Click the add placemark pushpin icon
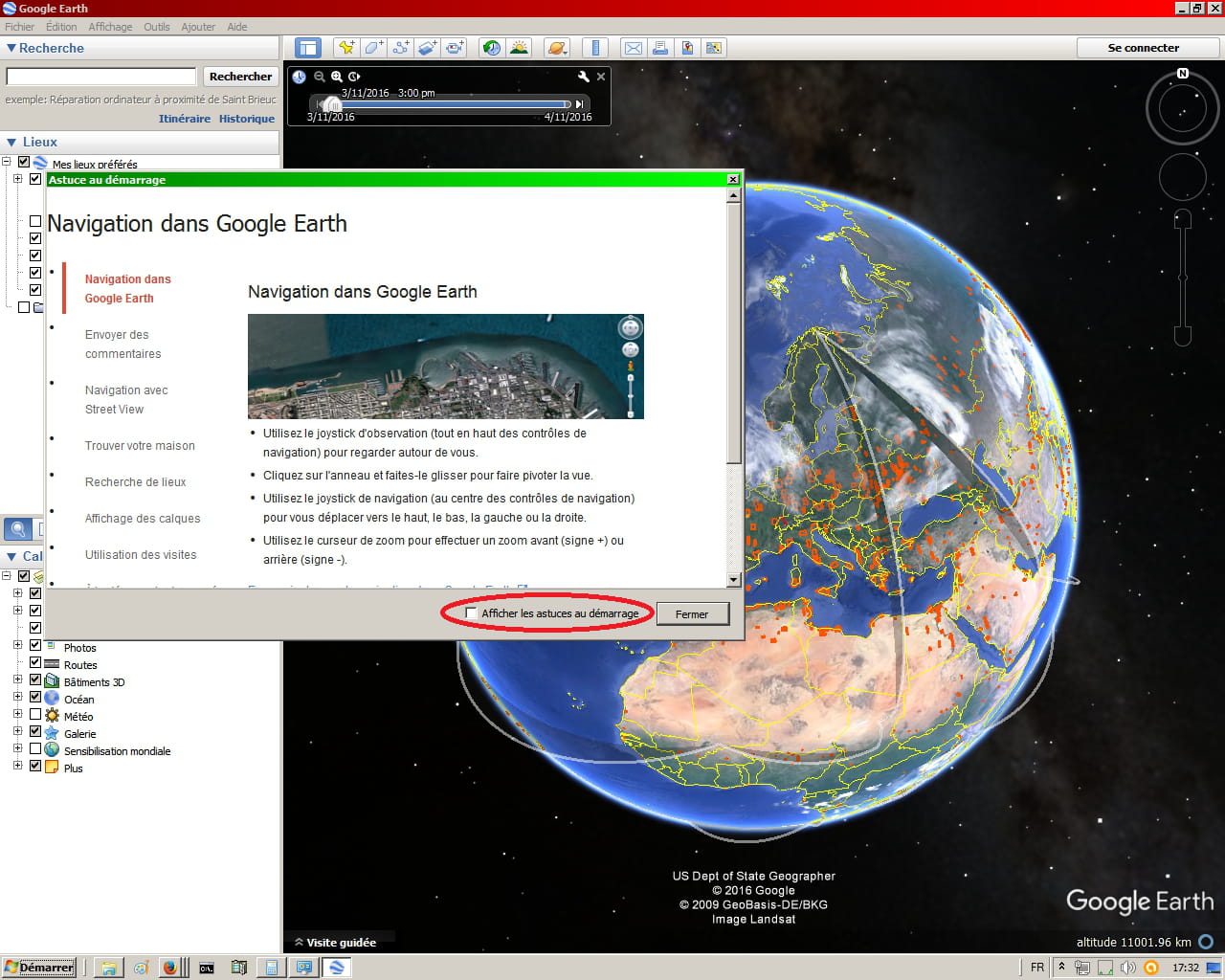 pos(346,48)
